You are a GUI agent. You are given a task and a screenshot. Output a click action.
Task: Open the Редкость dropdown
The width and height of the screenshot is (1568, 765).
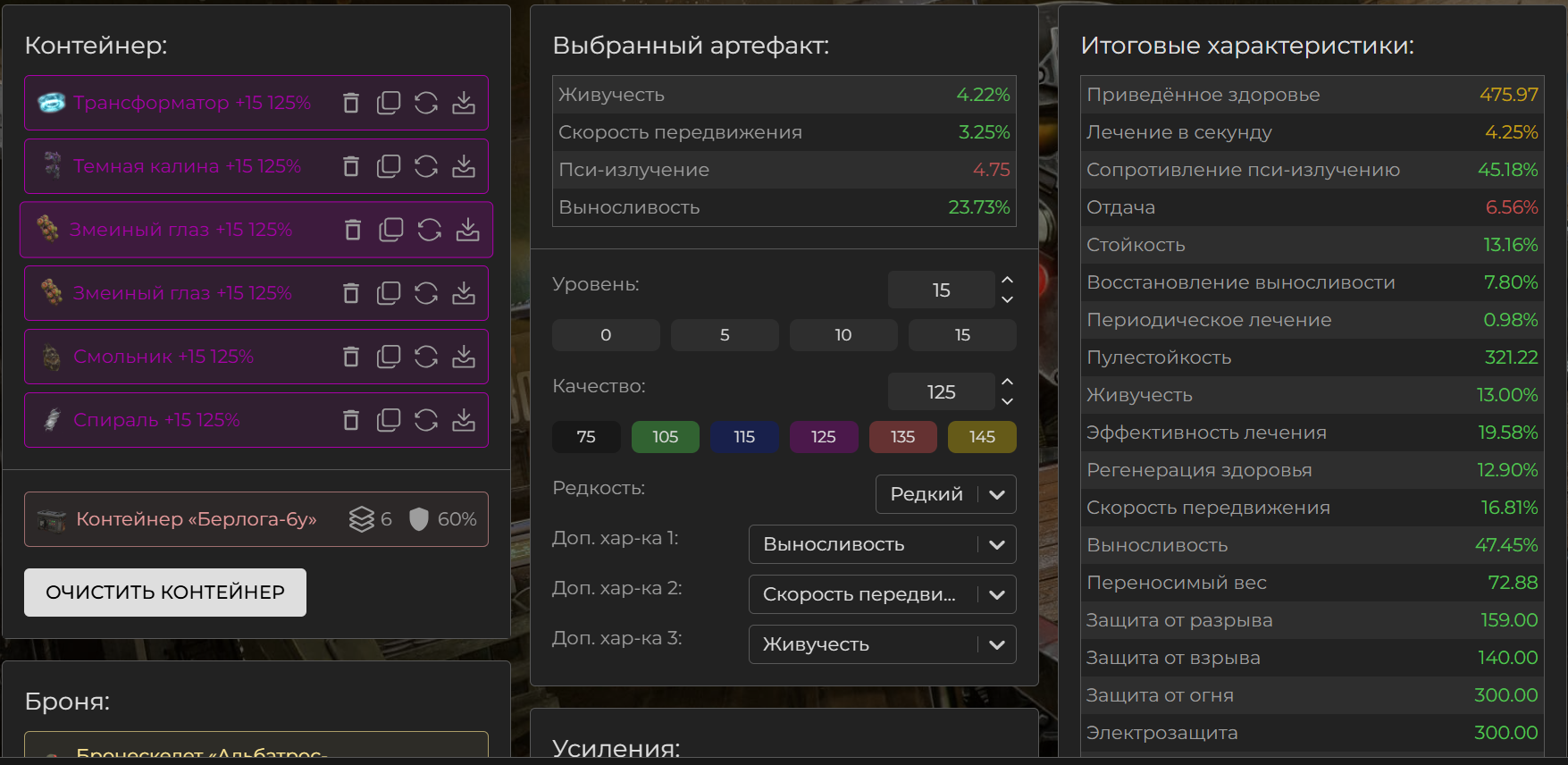pos(946,494)
